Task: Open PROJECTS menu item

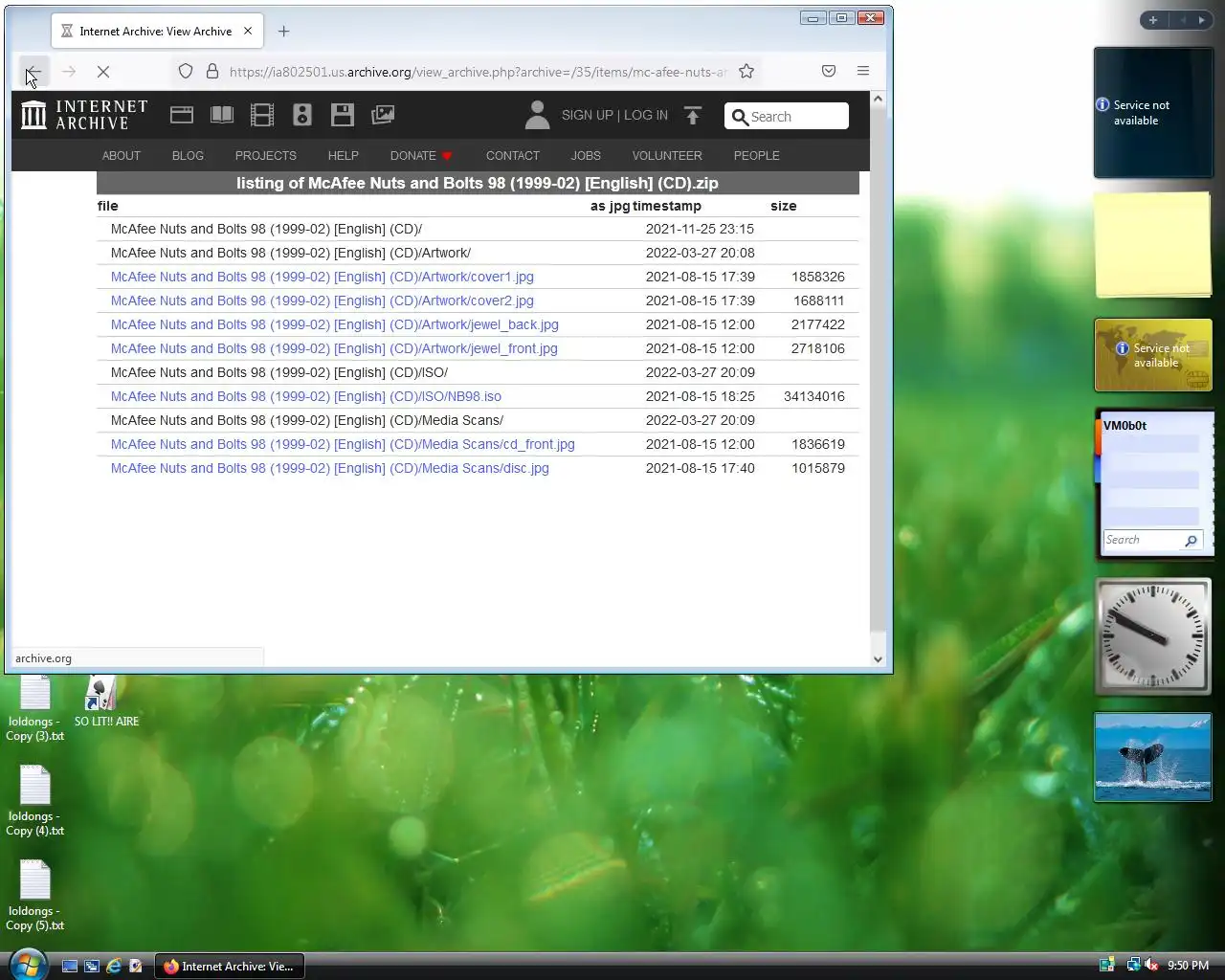Action: (x=266, y=155)
